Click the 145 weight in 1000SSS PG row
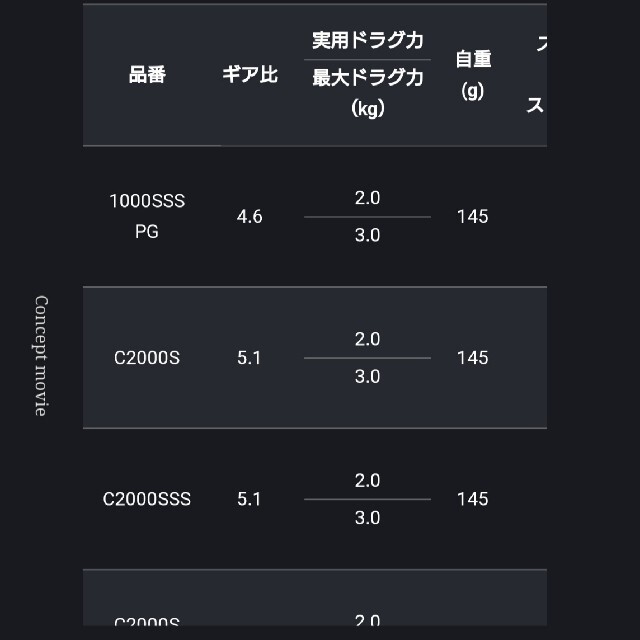 (472, 216)
